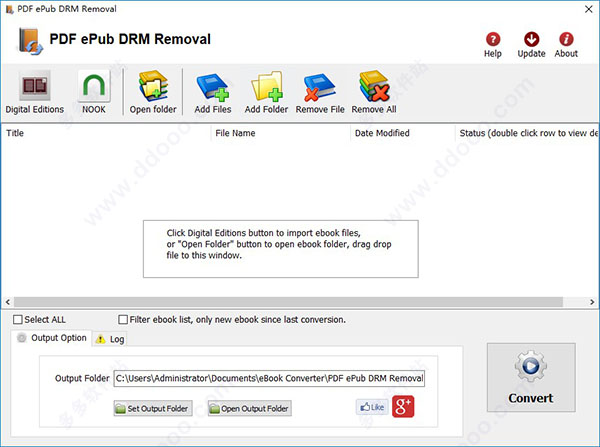Click the Set Output Folder button
600x447 pixels.
(153, 408)
